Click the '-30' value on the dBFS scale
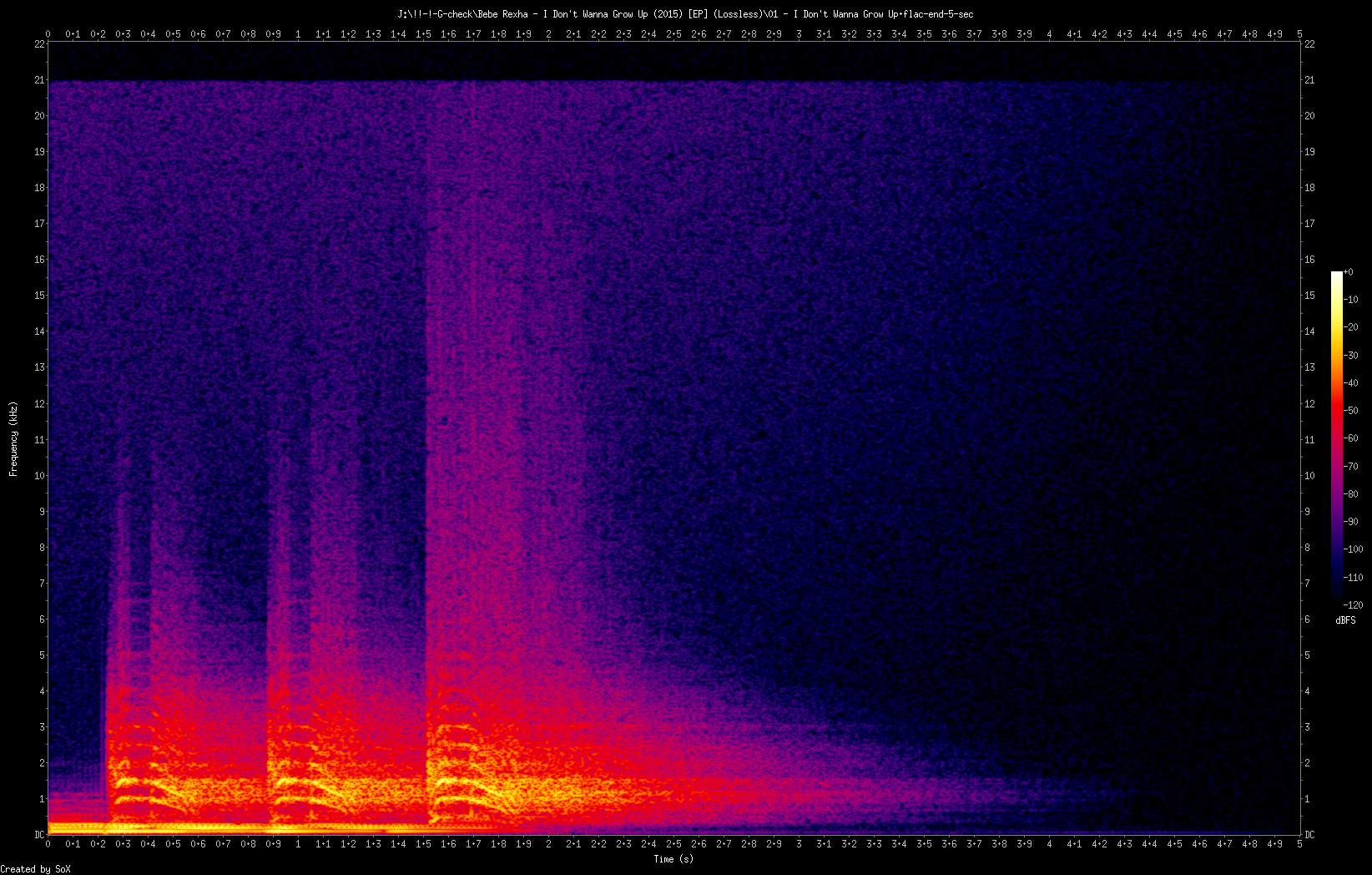Image resolution: width=1372 pixels, height=875 pixels. coord(1351,356)
